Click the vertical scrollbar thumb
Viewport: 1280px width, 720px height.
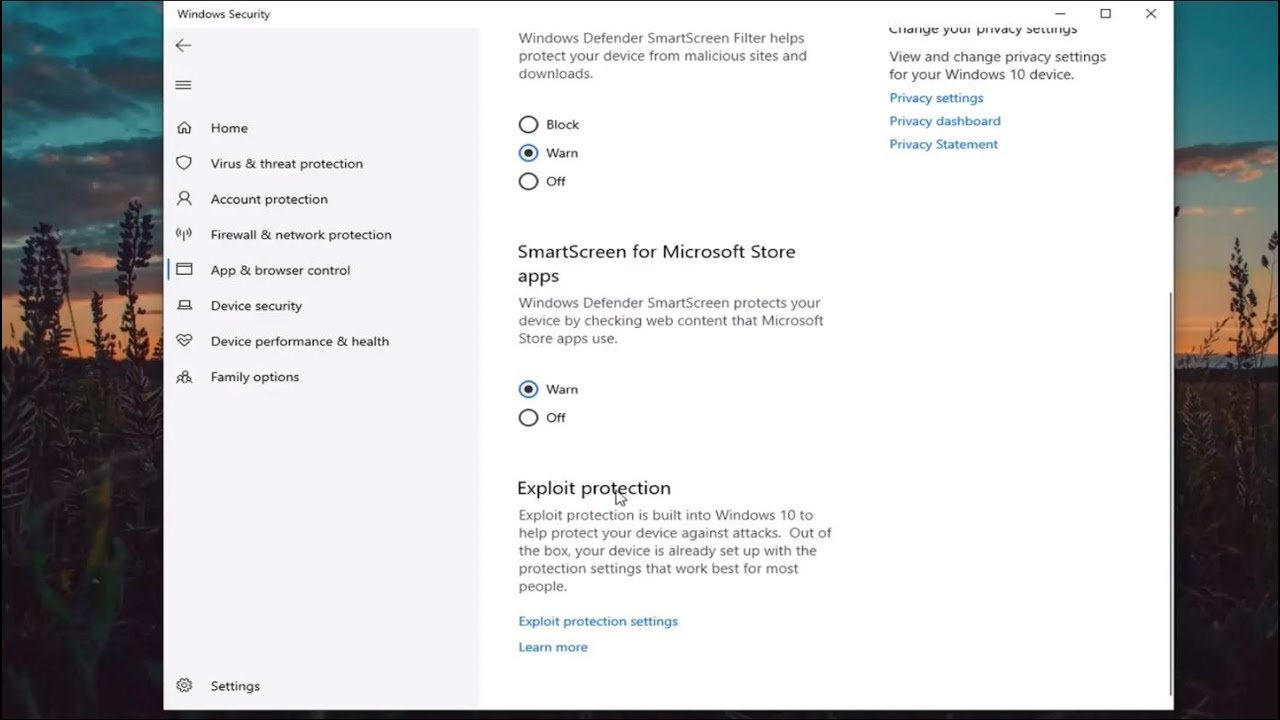[1170, 490]
